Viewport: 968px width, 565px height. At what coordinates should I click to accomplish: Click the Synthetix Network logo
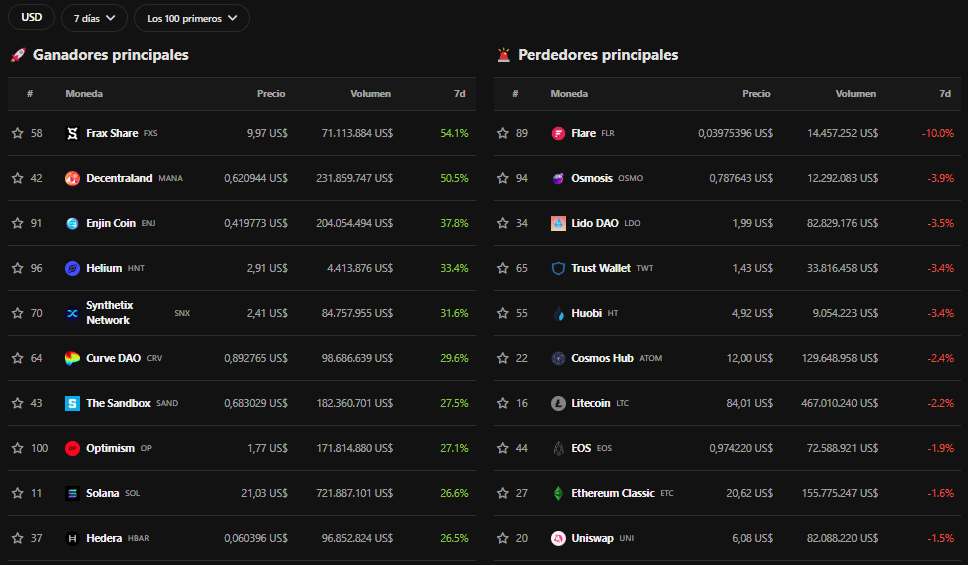72,314
